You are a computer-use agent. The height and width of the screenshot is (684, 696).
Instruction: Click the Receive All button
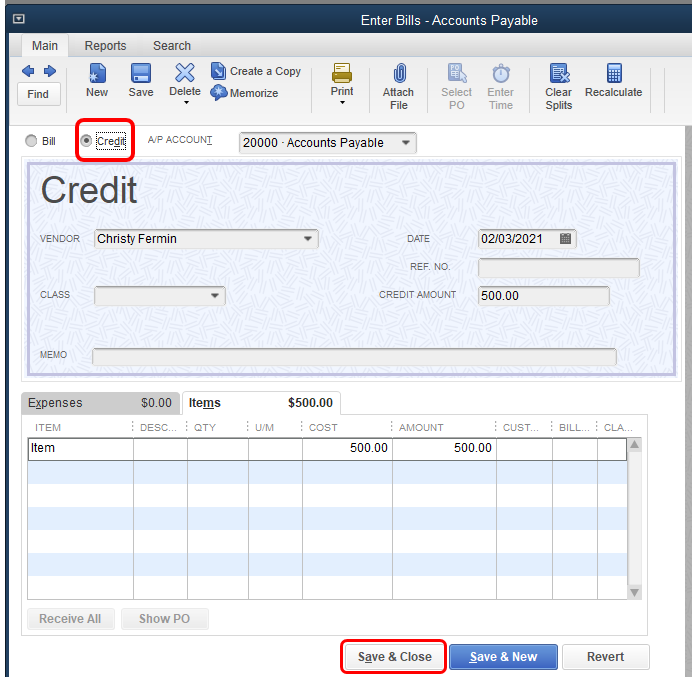(x=71, y=619)
